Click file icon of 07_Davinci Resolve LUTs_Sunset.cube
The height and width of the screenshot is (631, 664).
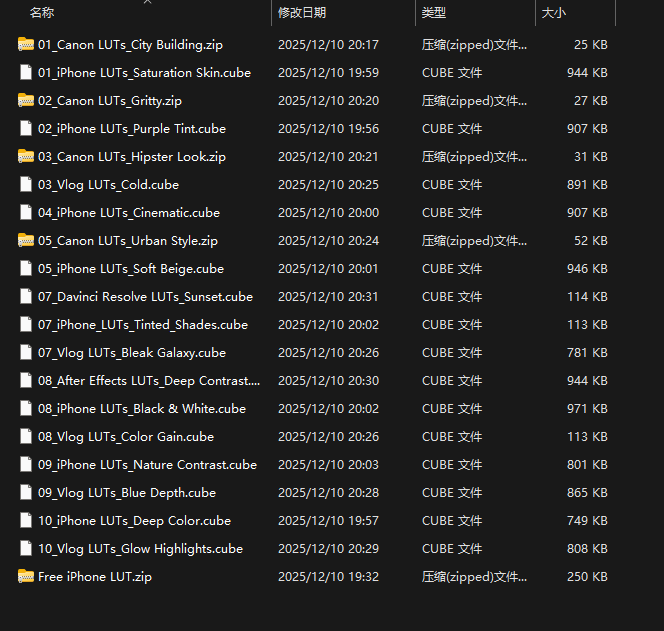click(26, 296)
